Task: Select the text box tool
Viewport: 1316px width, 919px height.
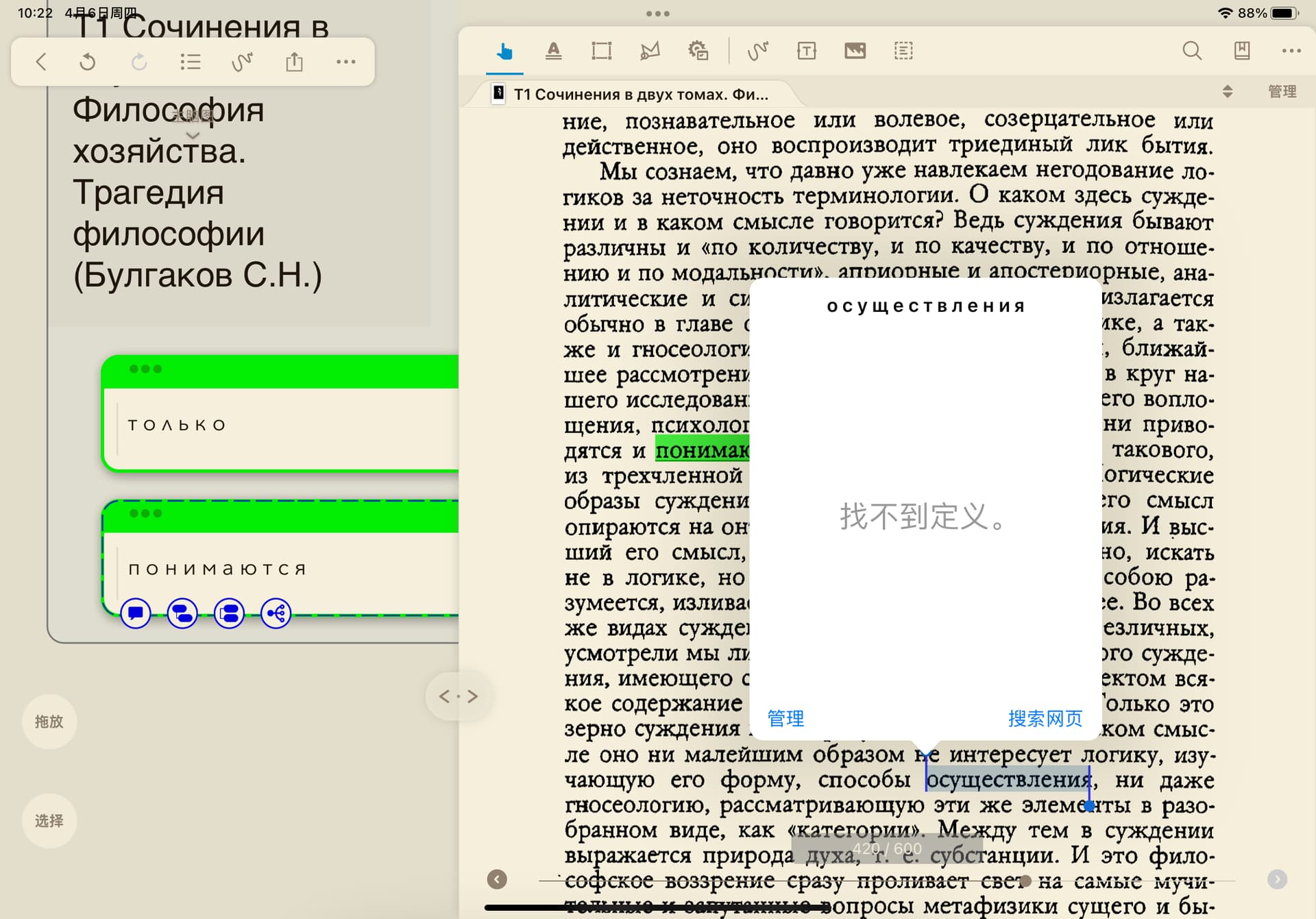Action: coord(807,51)
